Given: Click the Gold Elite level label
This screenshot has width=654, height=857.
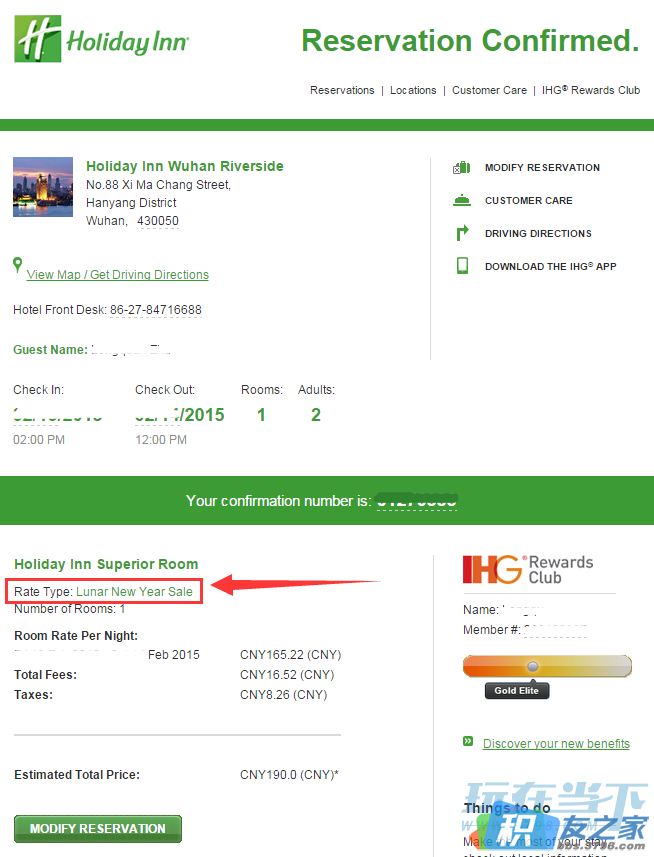Looking at the screenshot, I should tap(517, 690).
